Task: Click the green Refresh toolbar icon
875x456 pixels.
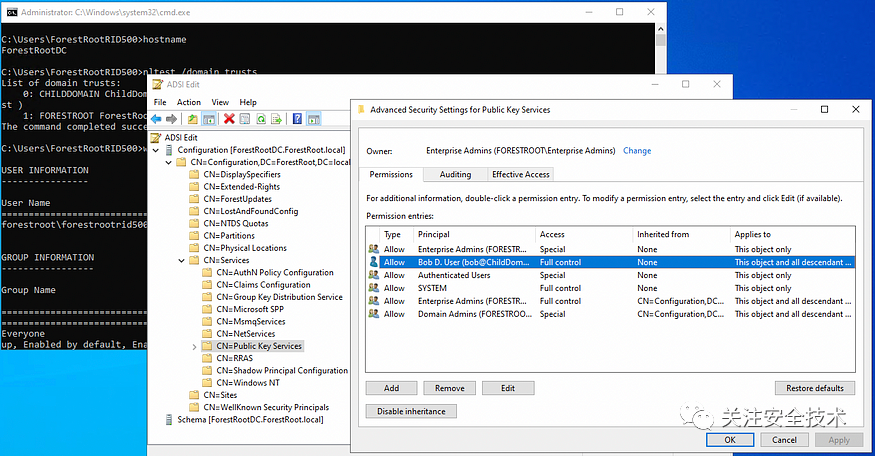Action: pos(261,119)
